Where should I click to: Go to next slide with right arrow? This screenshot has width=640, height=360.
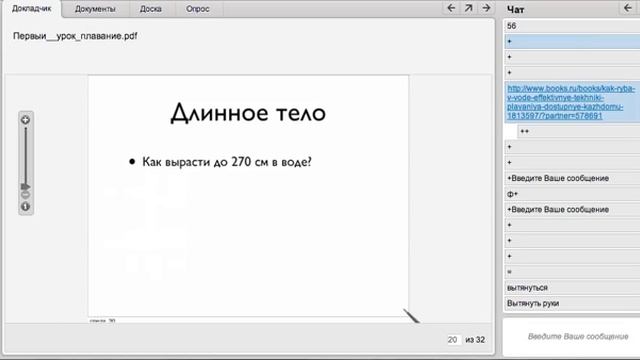486,8
